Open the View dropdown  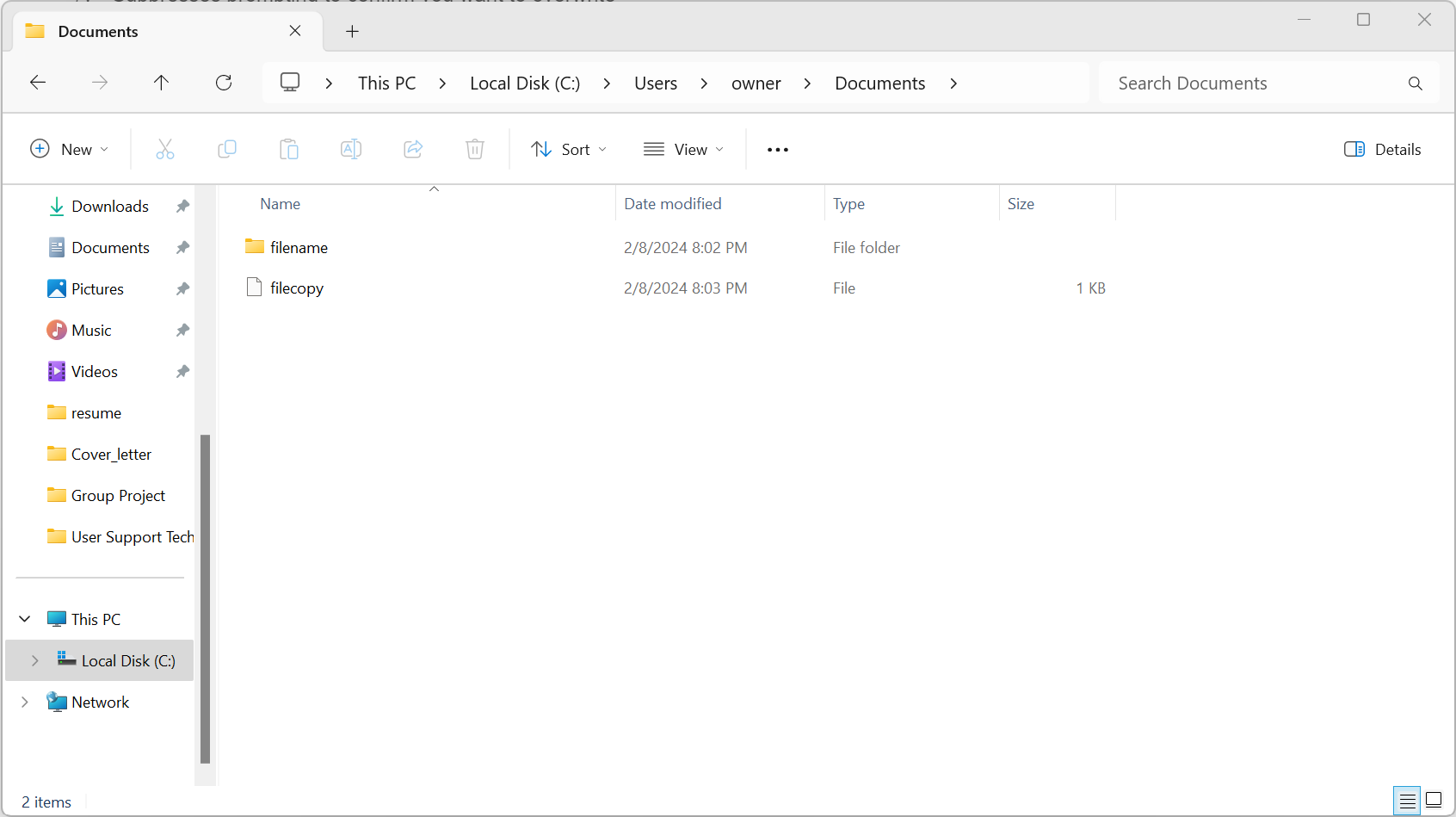pos(684,149)
